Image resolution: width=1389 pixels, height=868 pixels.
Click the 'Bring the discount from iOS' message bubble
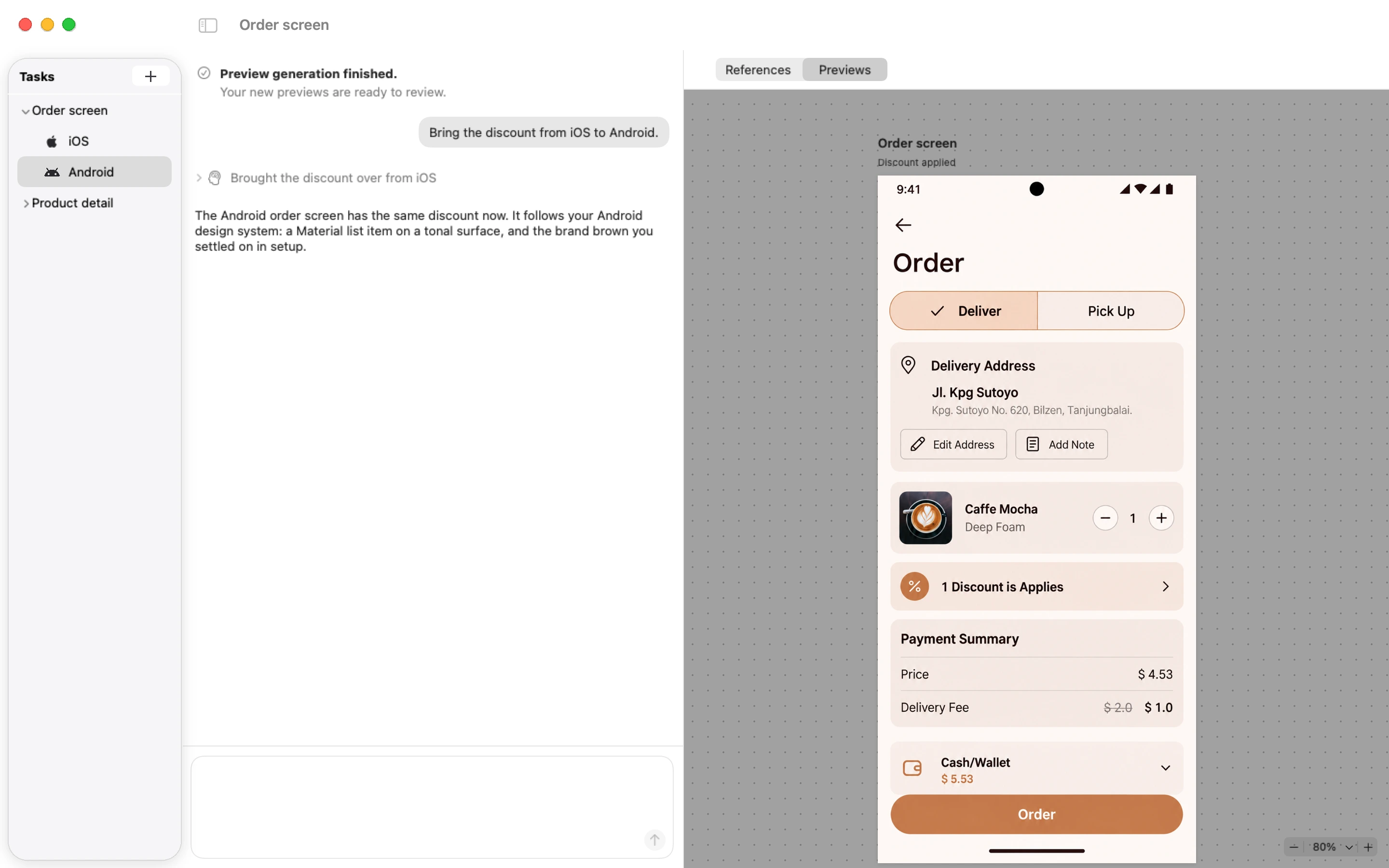pyautogui.click(x=544, y=133)
